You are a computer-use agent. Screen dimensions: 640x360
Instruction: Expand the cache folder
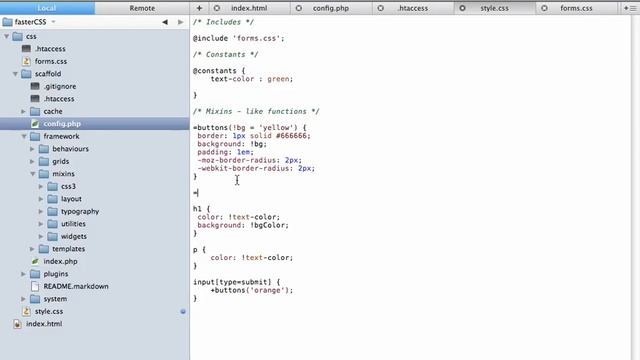[24, 111]
